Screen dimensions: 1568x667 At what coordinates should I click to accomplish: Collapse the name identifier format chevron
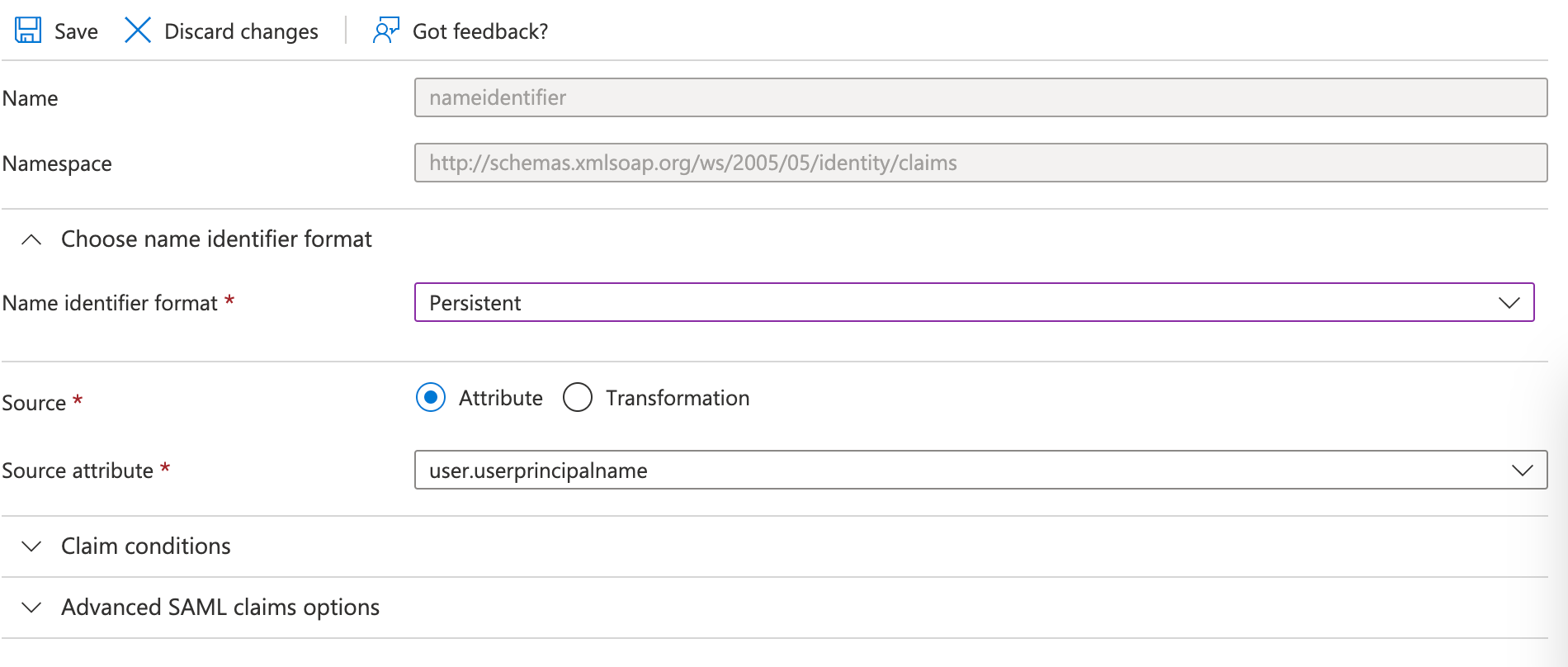[x=31, y=239]
